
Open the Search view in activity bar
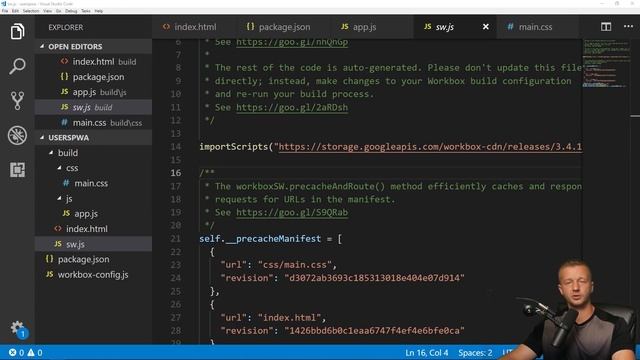[17, 66]
